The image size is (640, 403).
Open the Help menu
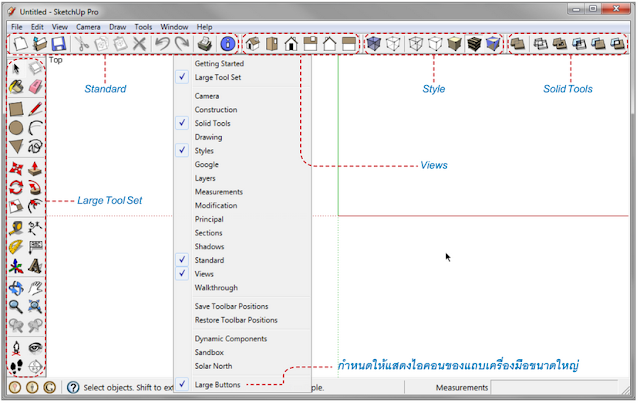204,27
